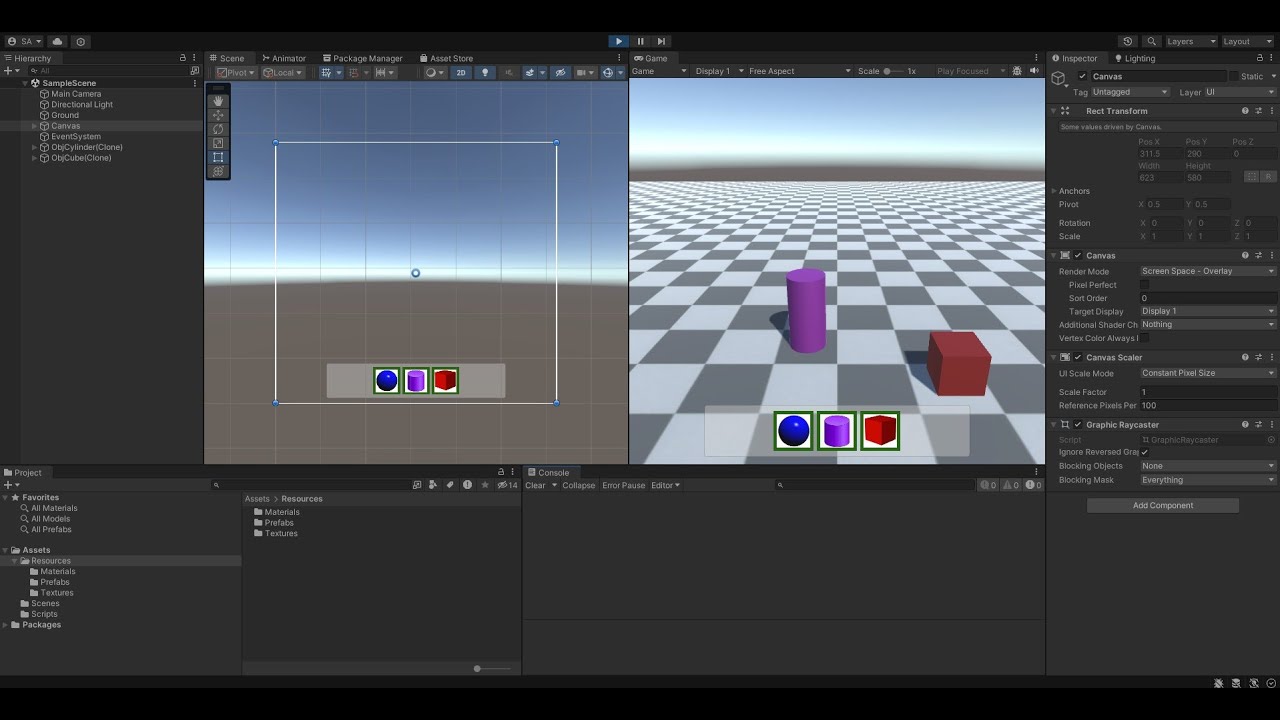Viewport: 1280px width, 720px height.
Task: Open UI Scale Mode dropdown
Action: pyautogui.click(x=1208, y=373)
